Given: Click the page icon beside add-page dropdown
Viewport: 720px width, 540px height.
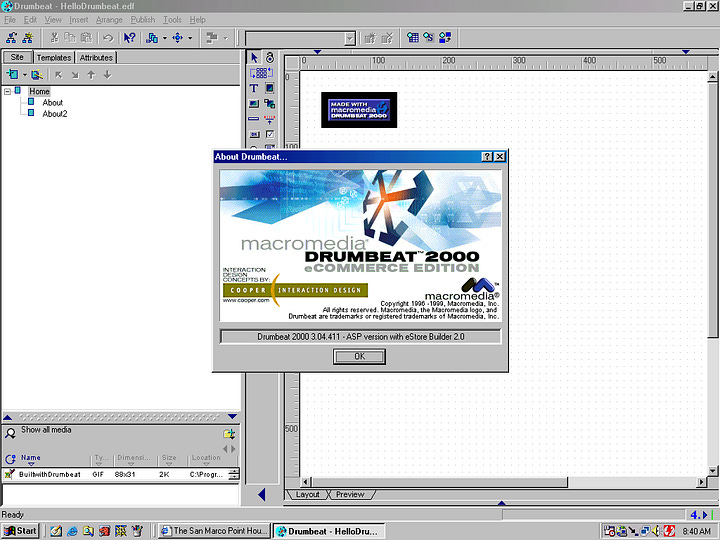Looking at the screenshot, I should [x=37, y=74].
